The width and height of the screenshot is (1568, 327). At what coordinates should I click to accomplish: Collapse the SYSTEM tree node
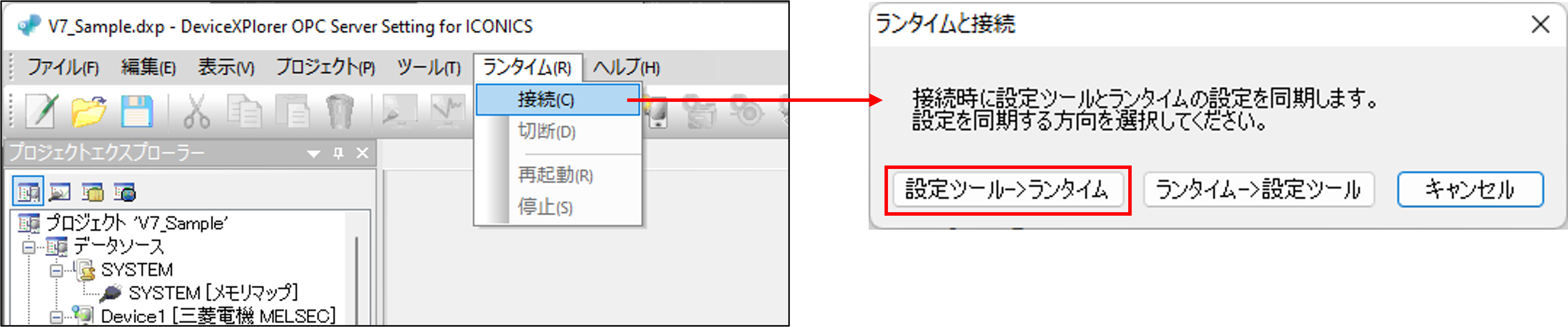pyautogui.click(x=56, y=270)
